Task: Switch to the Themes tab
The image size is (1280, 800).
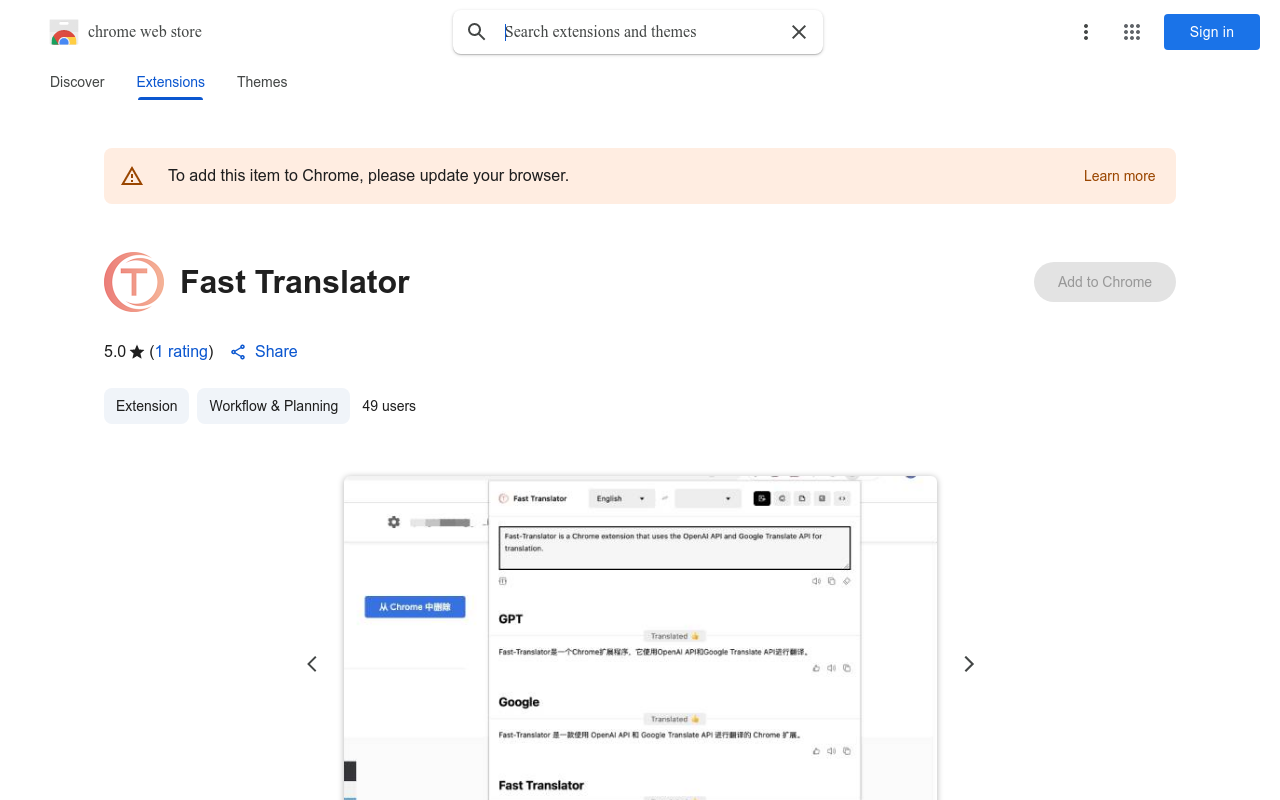Action: pyautogui.click(x=262, y=82)
